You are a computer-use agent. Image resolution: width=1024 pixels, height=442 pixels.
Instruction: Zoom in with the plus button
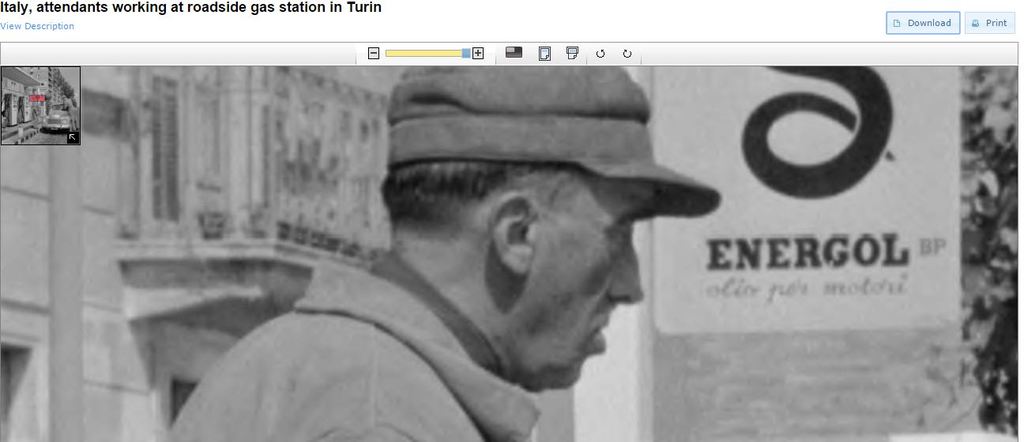point(478,54)
